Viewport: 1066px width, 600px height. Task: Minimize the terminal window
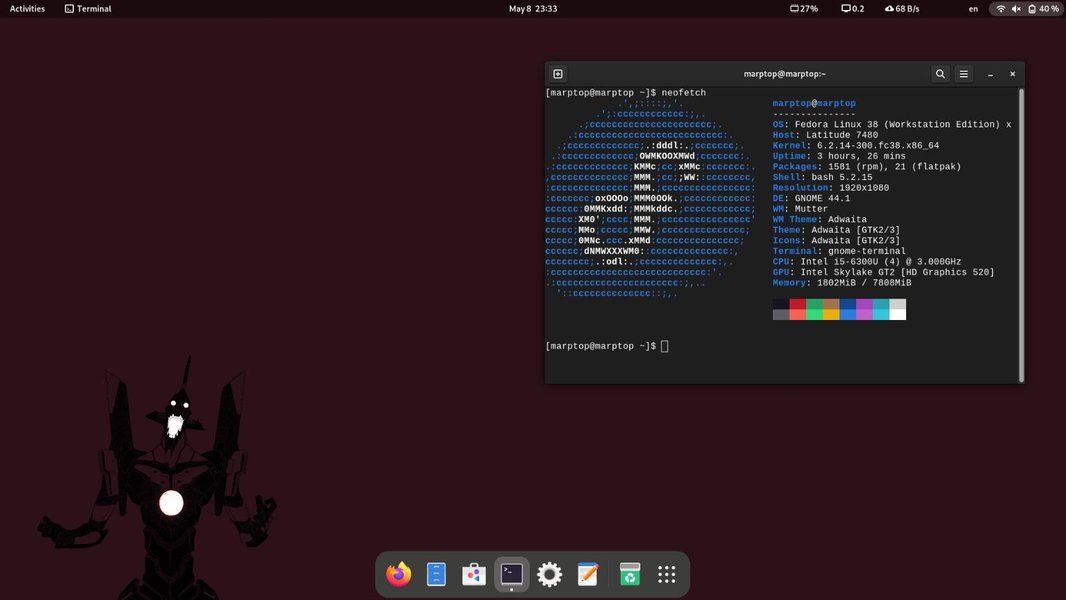pyautogui.click(x=990, y=74)
